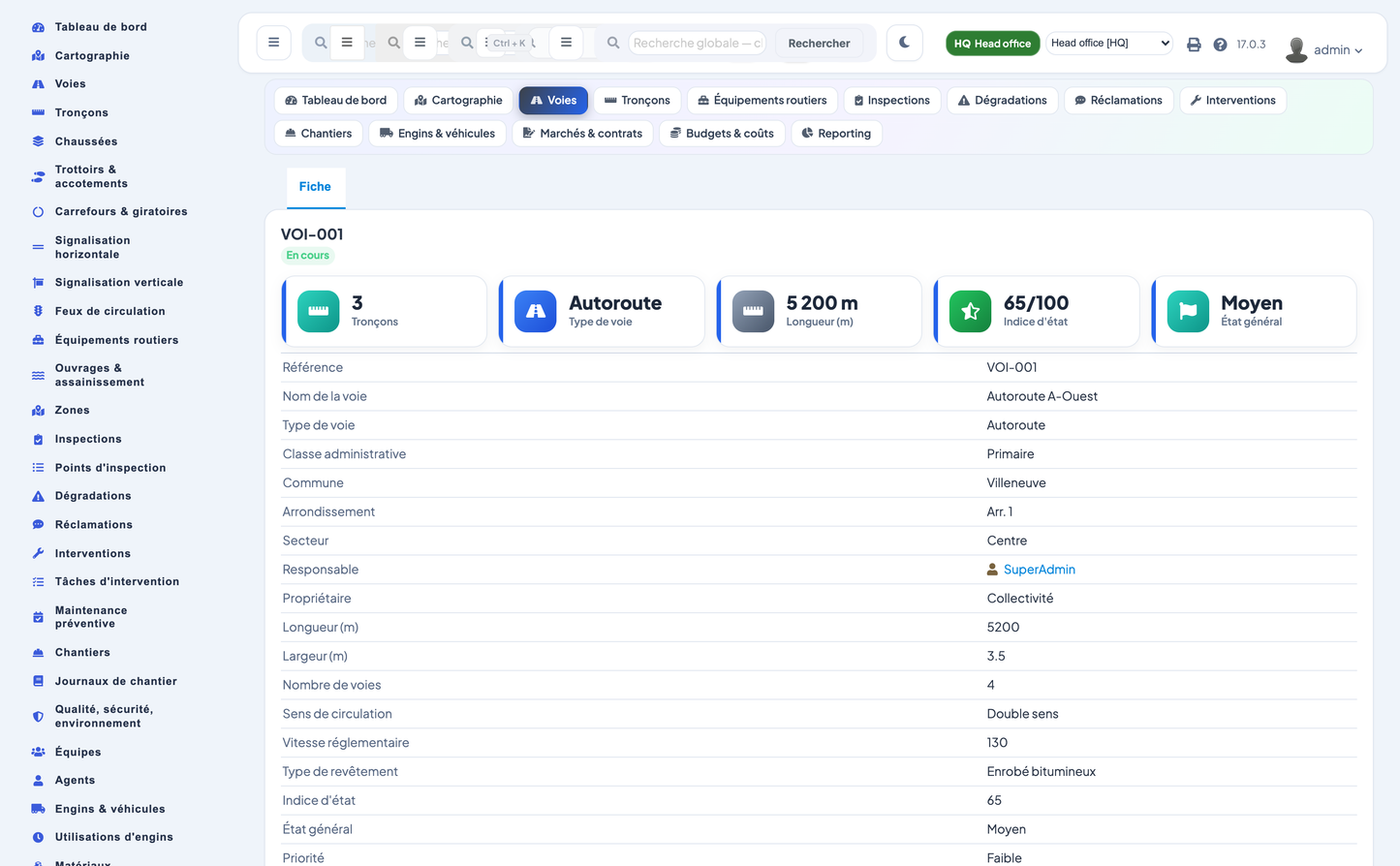This screenshot has width=1400, height=866.
Task: Open the SuperAdmin responsable link
Action: pos(1039,570)
